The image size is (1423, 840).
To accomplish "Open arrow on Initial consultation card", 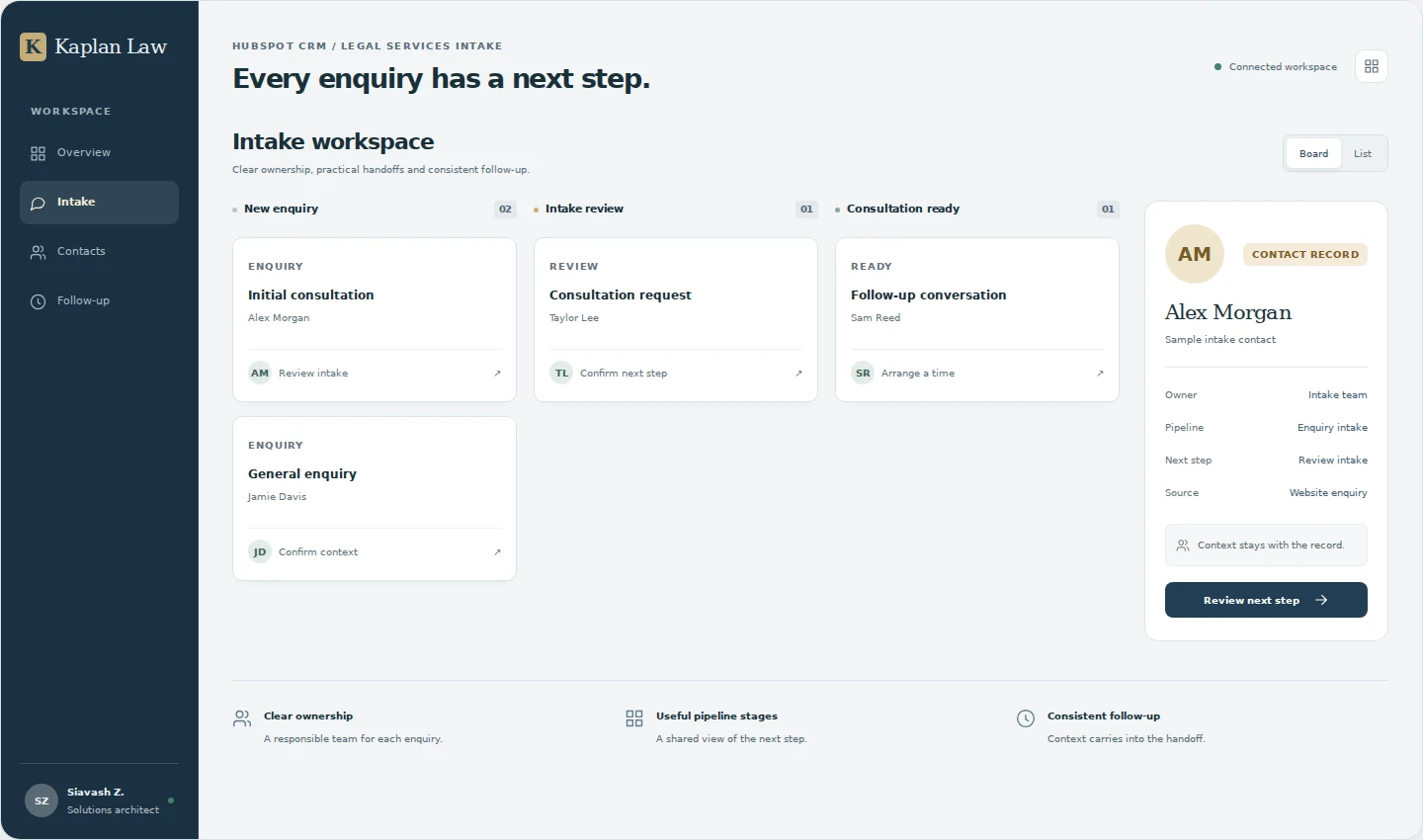I will click(497, 374).
